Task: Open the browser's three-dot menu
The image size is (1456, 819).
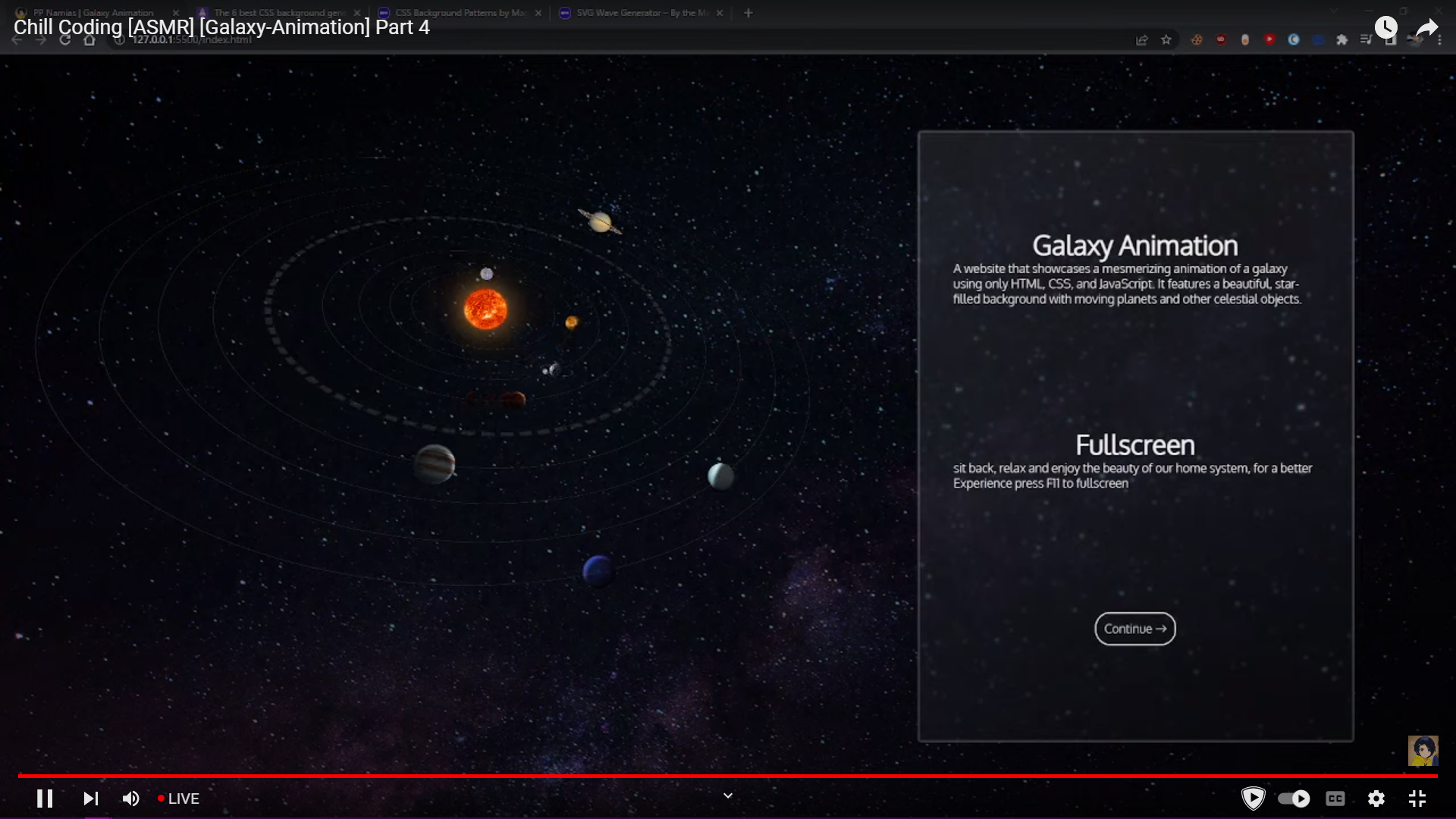Action: 1439,40
